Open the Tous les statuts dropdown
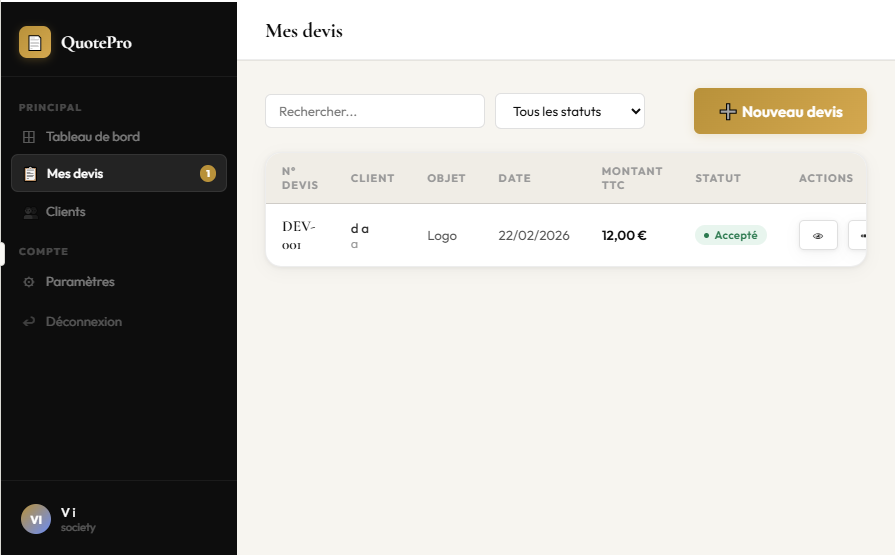This screenshot has width=895, height=555. (570, 112)
